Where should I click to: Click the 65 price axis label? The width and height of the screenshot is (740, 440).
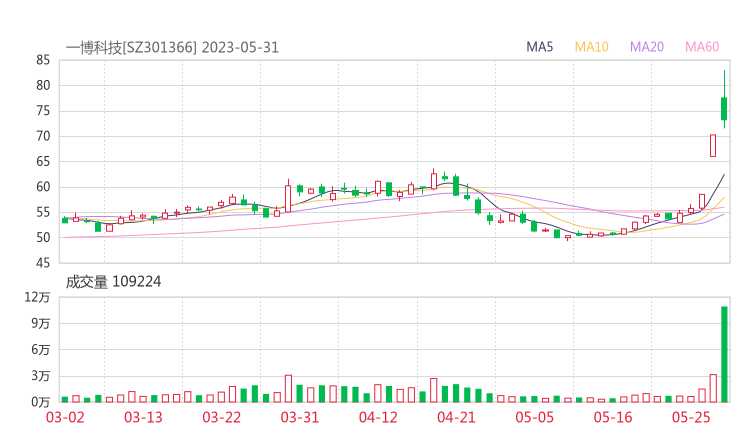[x=43, y=161]
